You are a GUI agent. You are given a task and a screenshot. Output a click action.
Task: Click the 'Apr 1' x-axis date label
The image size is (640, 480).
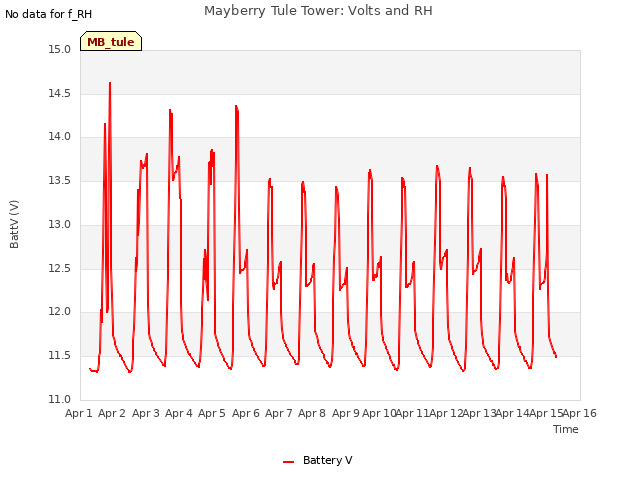pyautogui.click(x=79, y=413)
